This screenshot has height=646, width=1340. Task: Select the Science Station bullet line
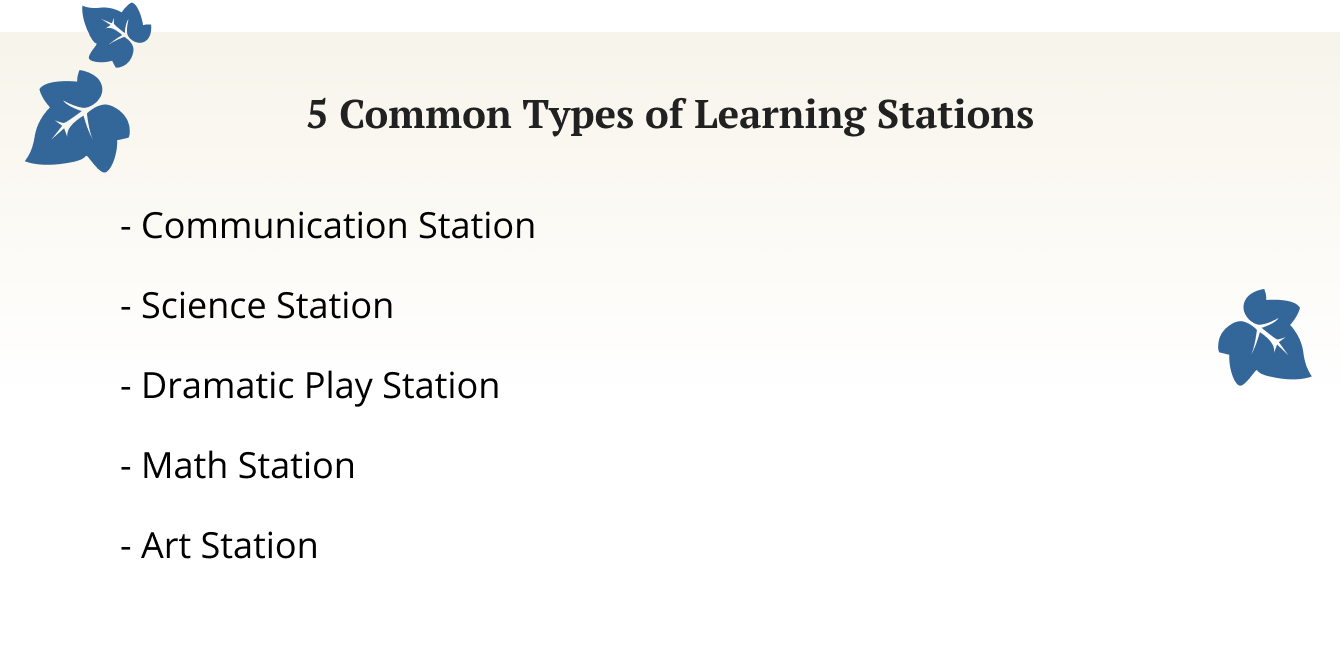(257, 306)
